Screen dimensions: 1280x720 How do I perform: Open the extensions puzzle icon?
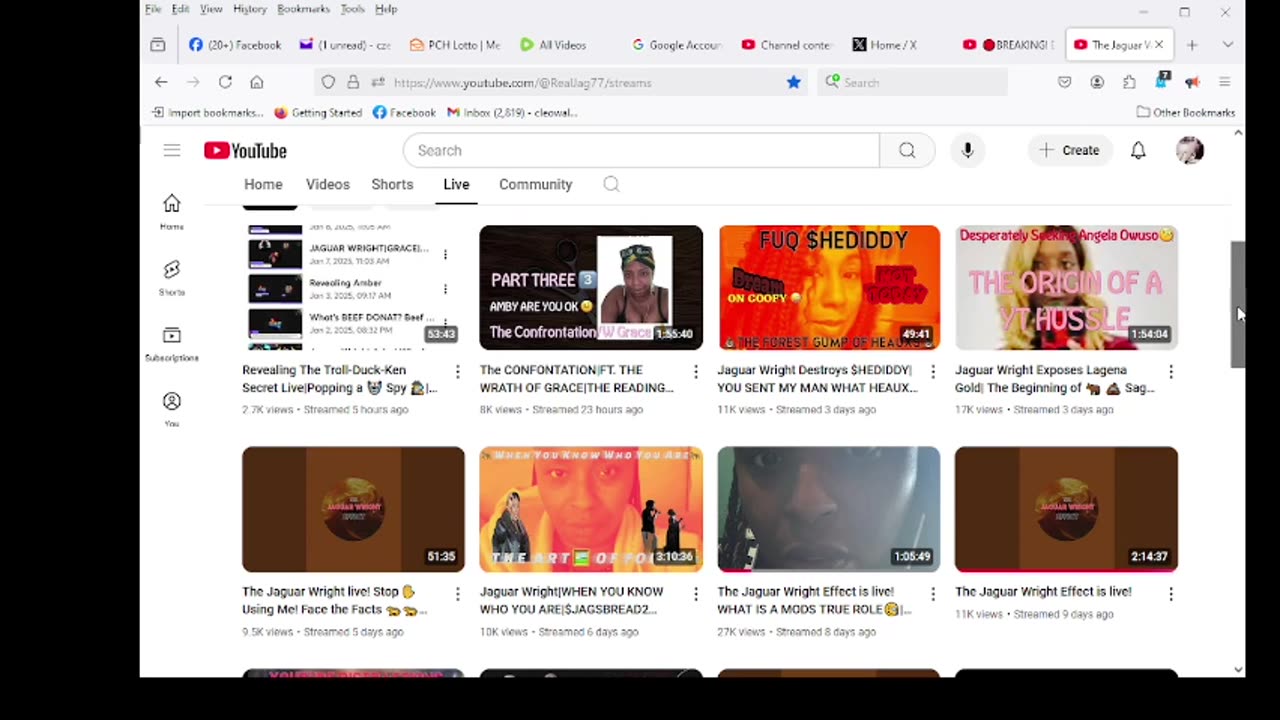1129,82
